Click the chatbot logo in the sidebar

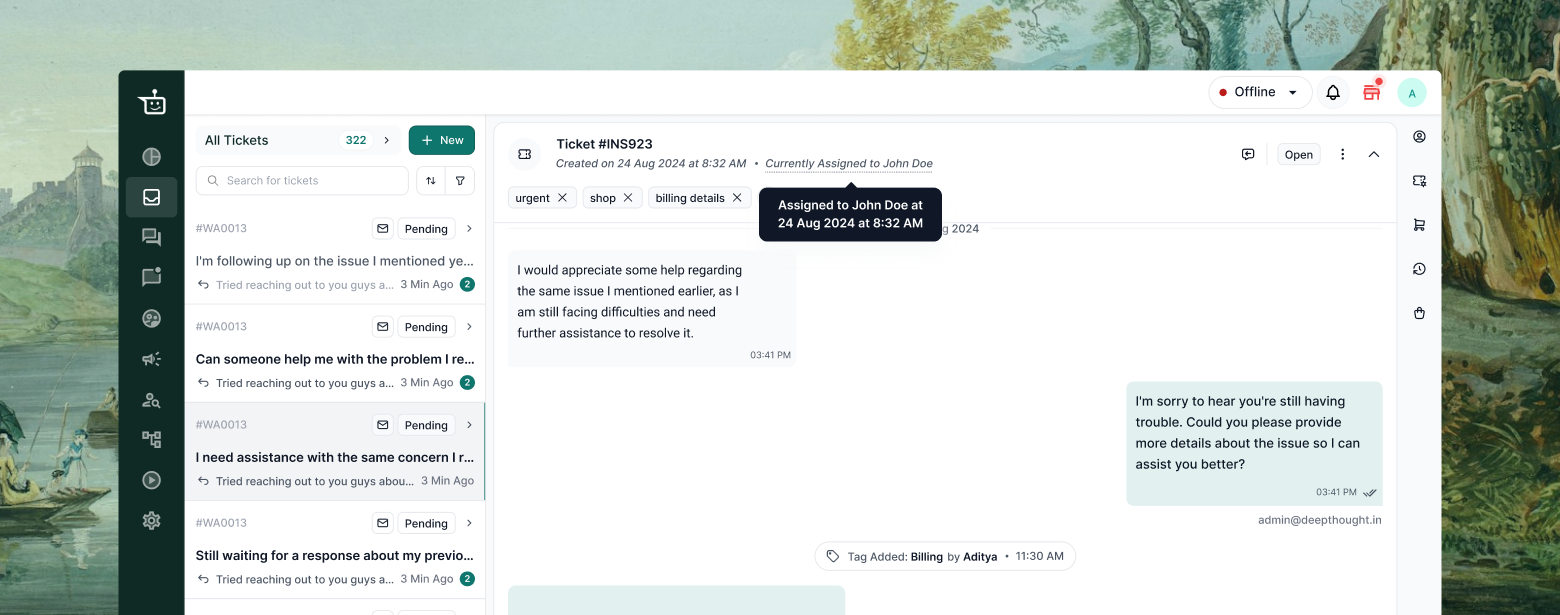152,102
